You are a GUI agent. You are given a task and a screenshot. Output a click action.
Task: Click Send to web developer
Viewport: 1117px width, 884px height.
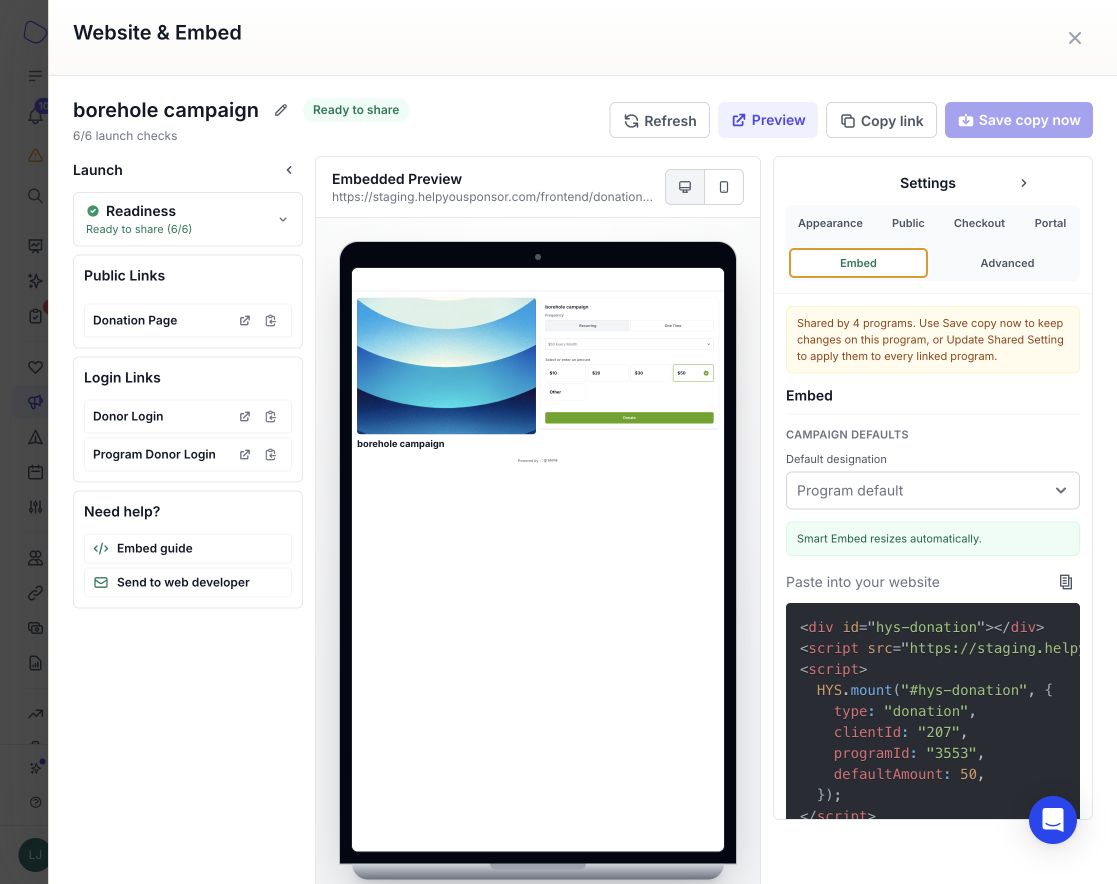188,583
